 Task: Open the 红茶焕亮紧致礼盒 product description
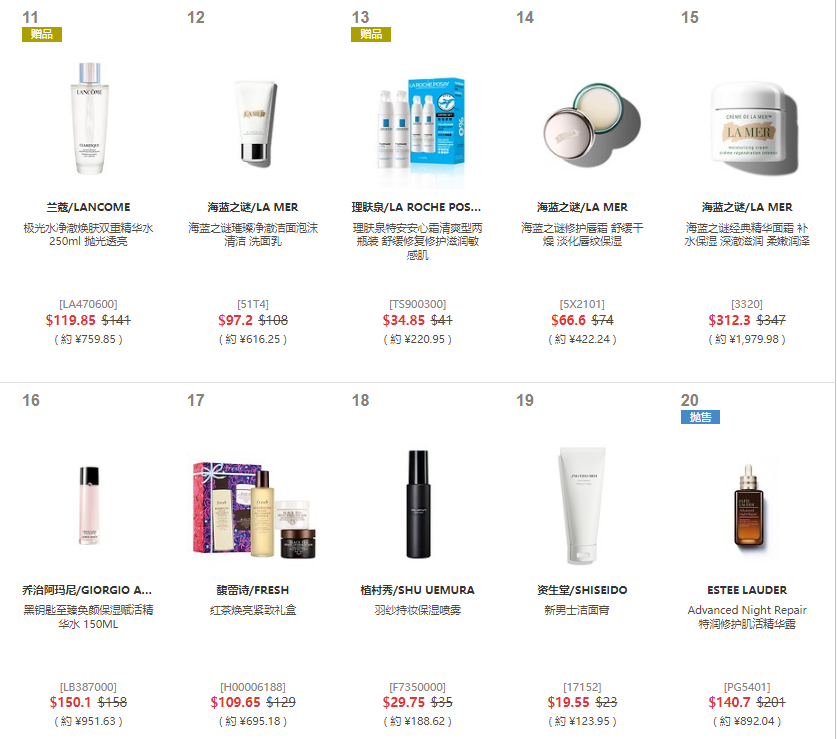coord(253,610)
